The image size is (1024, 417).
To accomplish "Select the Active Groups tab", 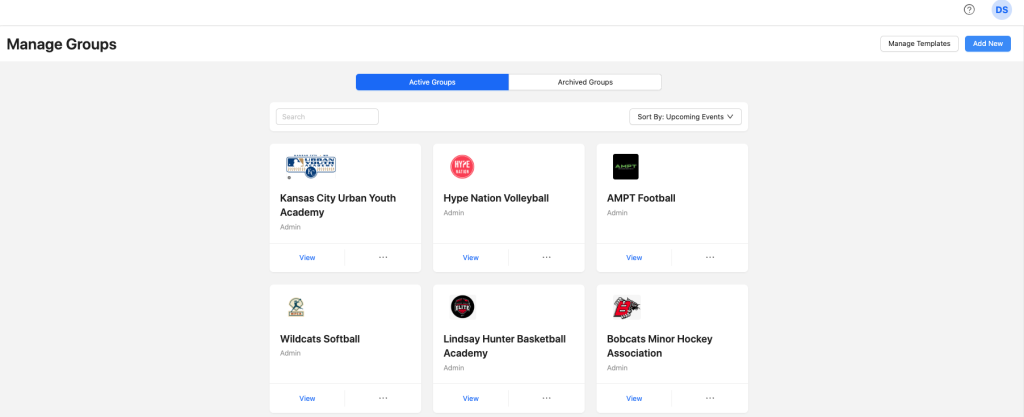I will click(432, 82).
